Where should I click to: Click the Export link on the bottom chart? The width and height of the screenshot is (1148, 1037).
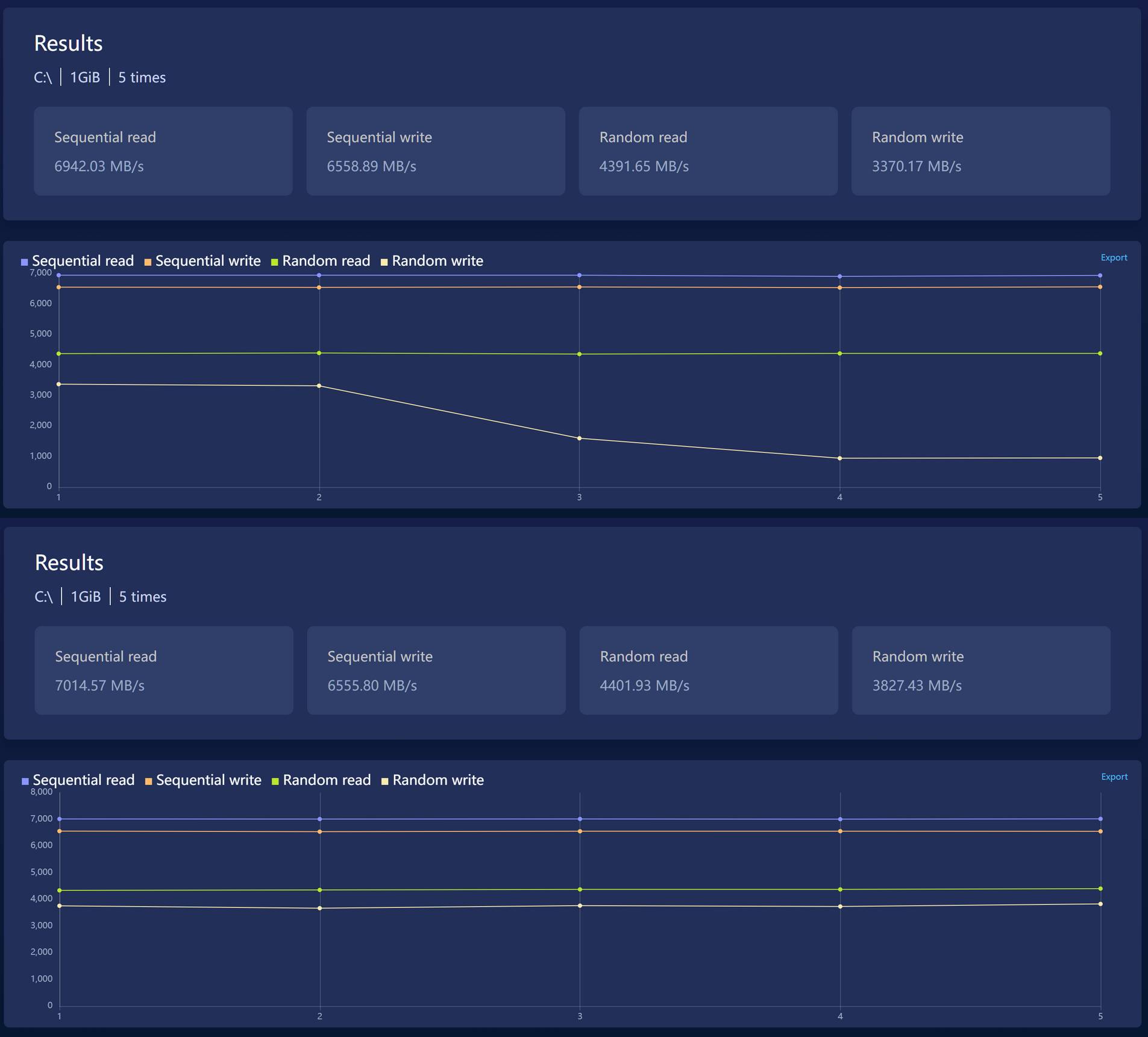(1114, 777)
